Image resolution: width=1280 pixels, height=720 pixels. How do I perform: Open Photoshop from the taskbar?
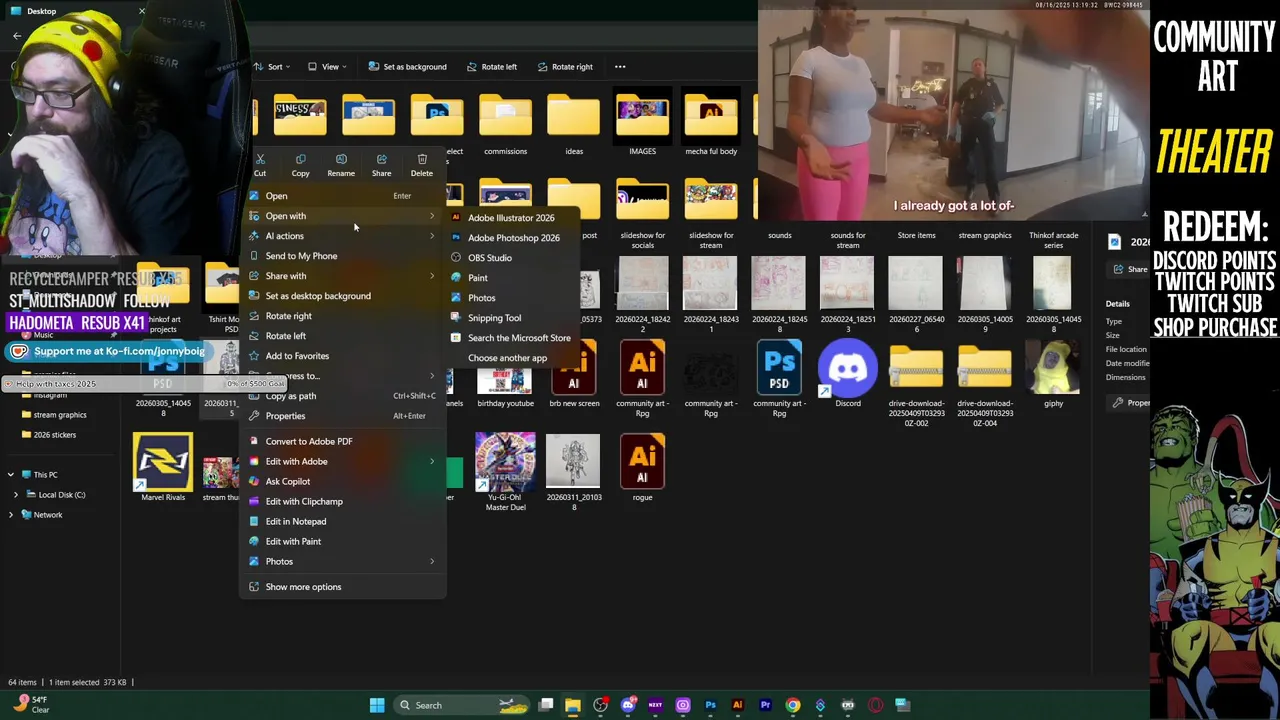pos(710,705)
